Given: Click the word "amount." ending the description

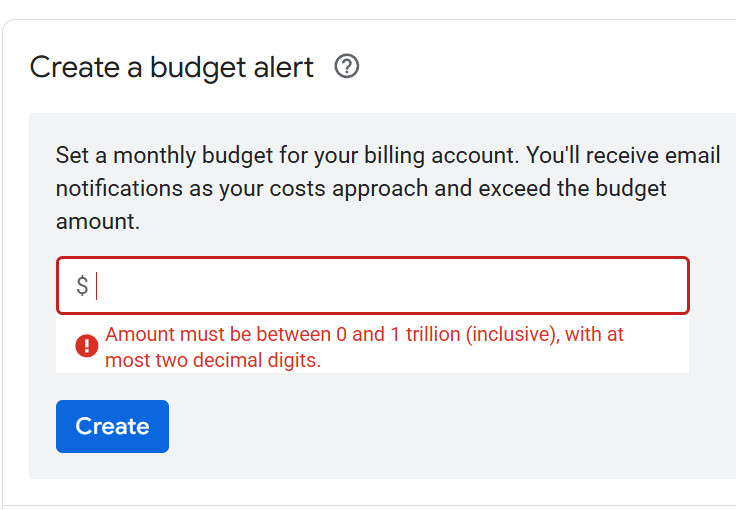Looking at the screenshot, I should click(98, 221).
